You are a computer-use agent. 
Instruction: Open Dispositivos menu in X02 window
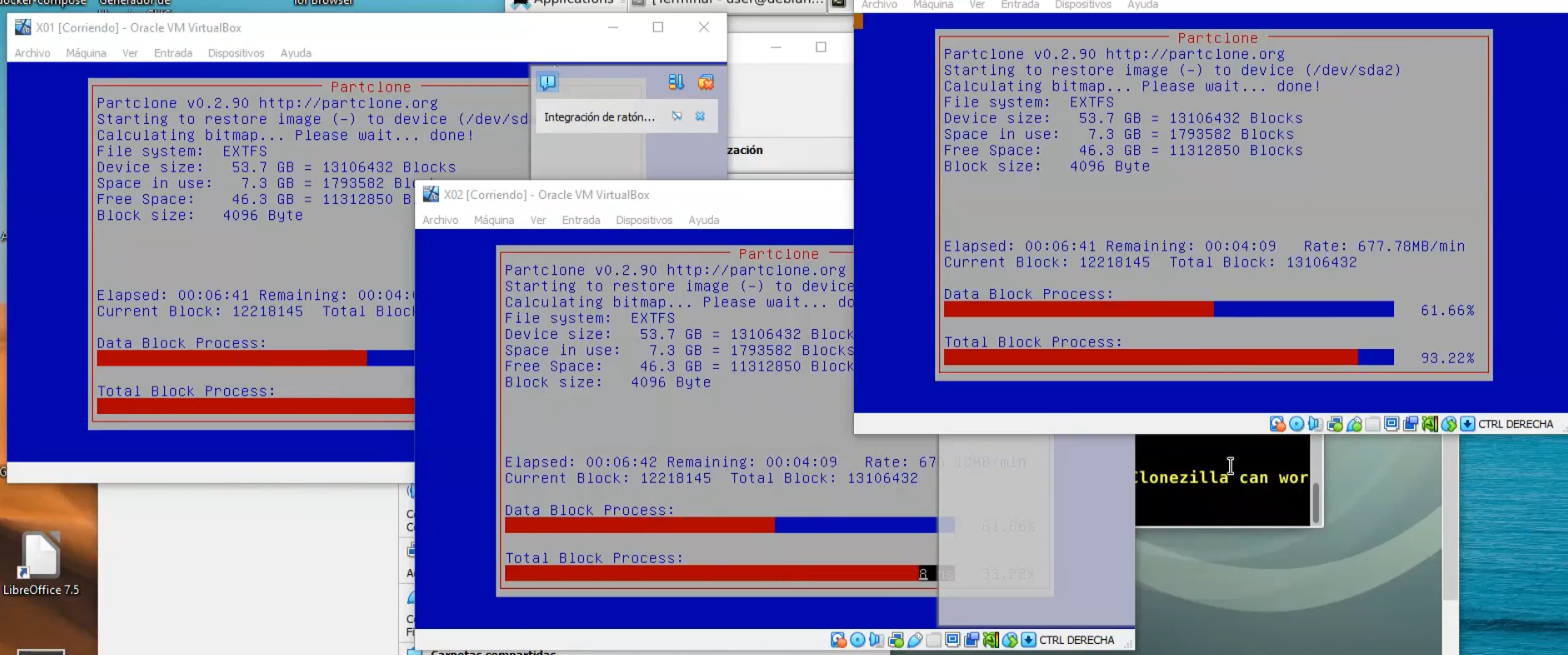click(644, 220)
